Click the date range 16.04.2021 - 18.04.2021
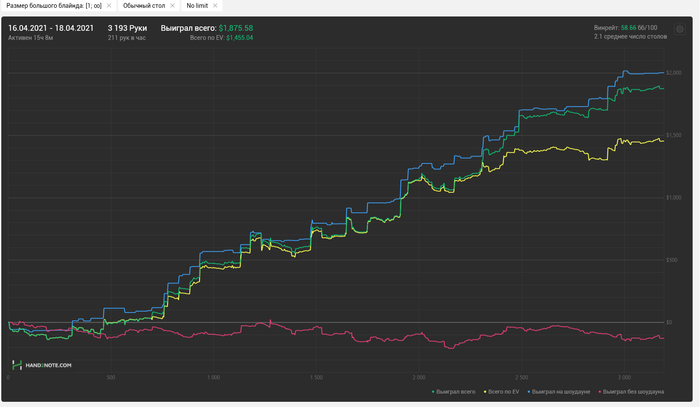The height and width of the screenshot is (407, 700). click(51, 28)
